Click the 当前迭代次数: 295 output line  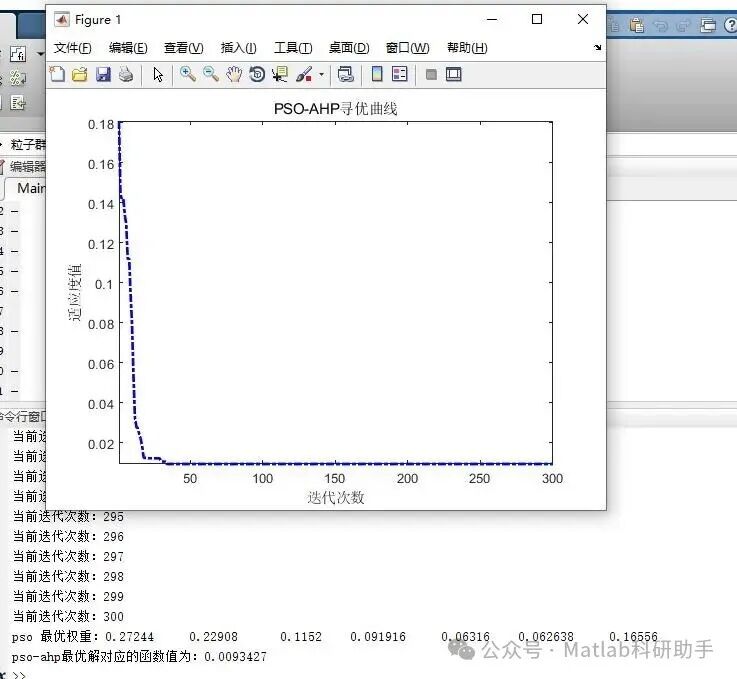pos(68,516)
